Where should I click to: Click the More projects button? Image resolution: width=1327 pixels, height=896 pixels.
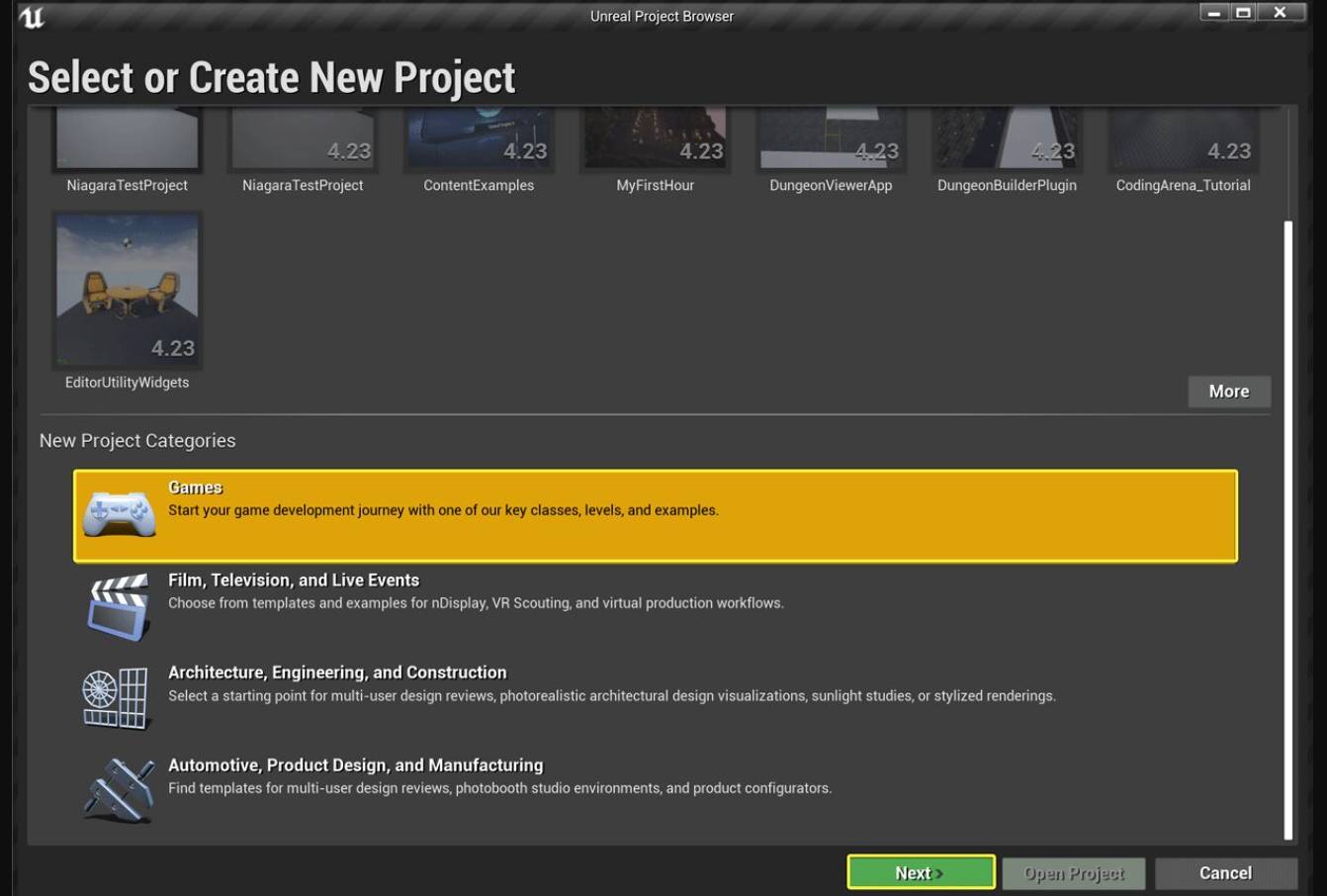1229,392
